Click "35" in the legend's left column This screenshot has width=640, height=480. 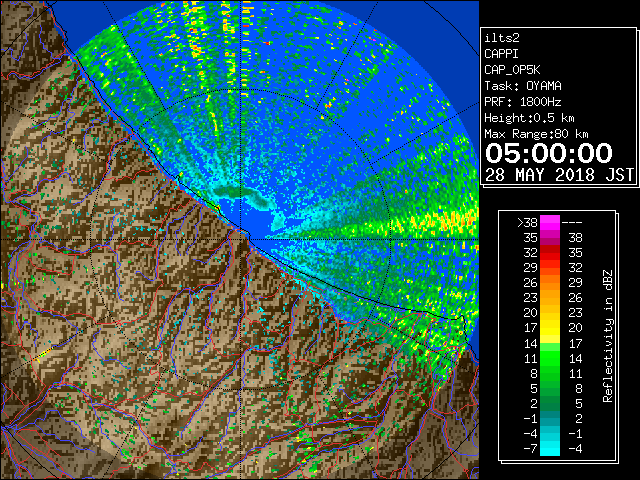(531, 238)
